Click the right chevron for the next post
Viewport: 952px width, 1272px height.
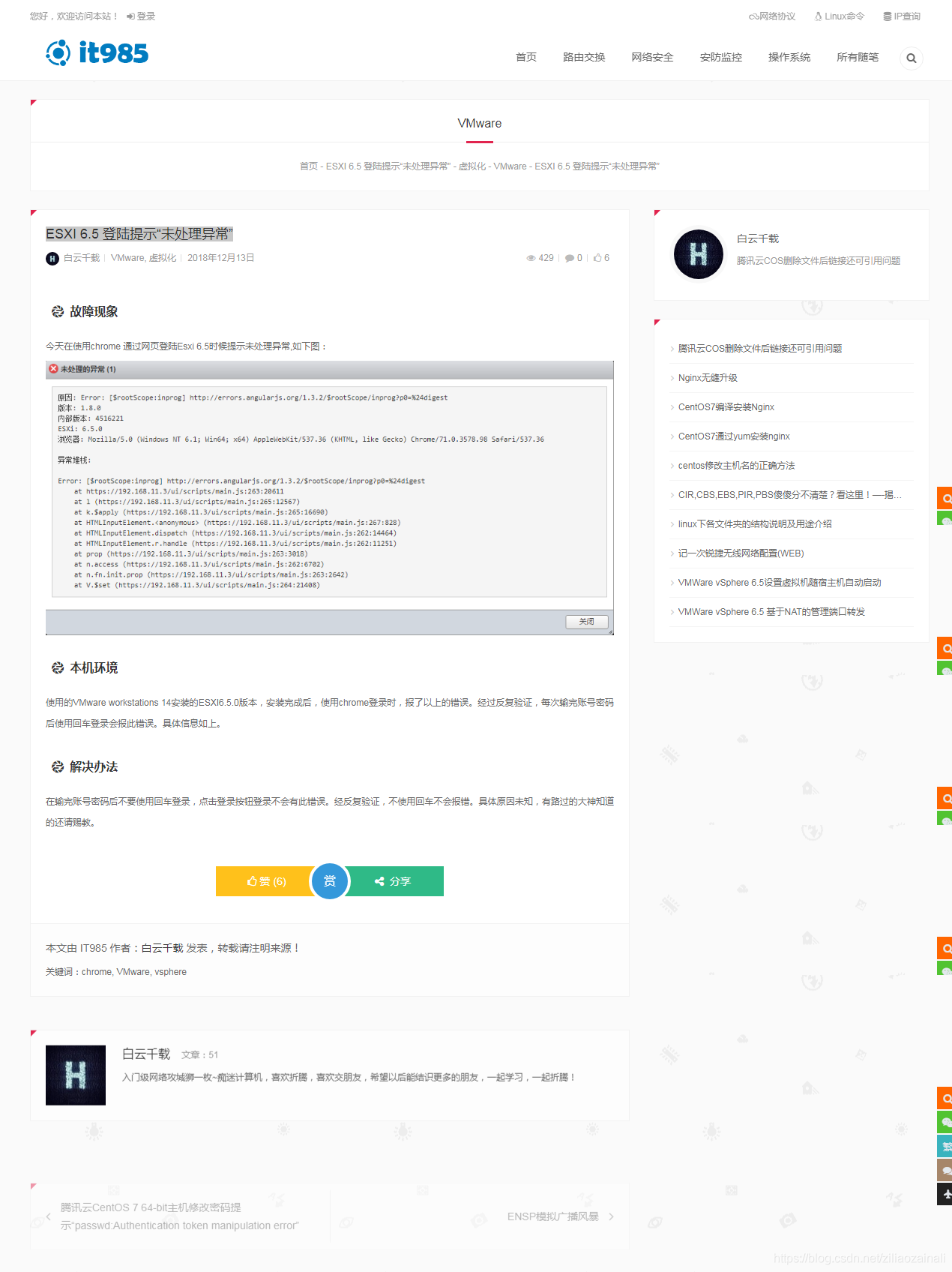[x=611, y=1216]
